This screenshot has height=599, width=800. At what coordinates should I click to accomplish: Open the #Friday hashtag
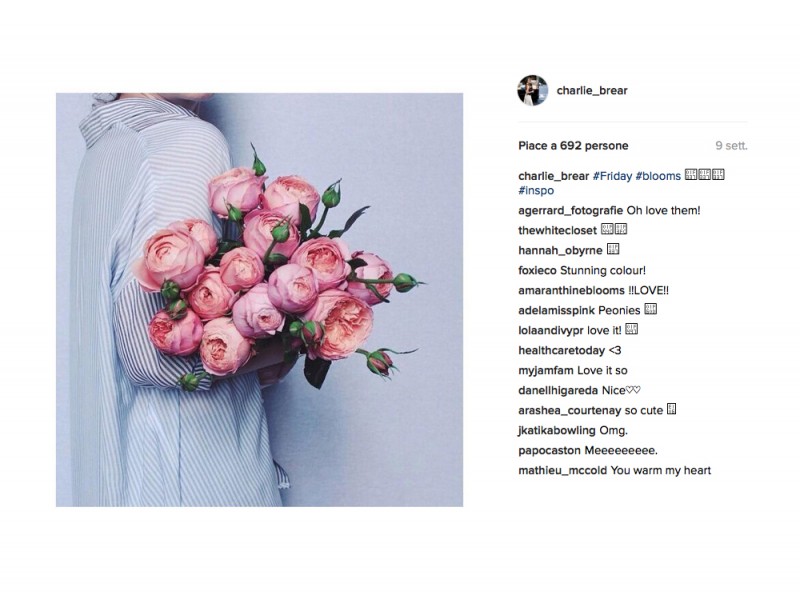coord(612,176)
